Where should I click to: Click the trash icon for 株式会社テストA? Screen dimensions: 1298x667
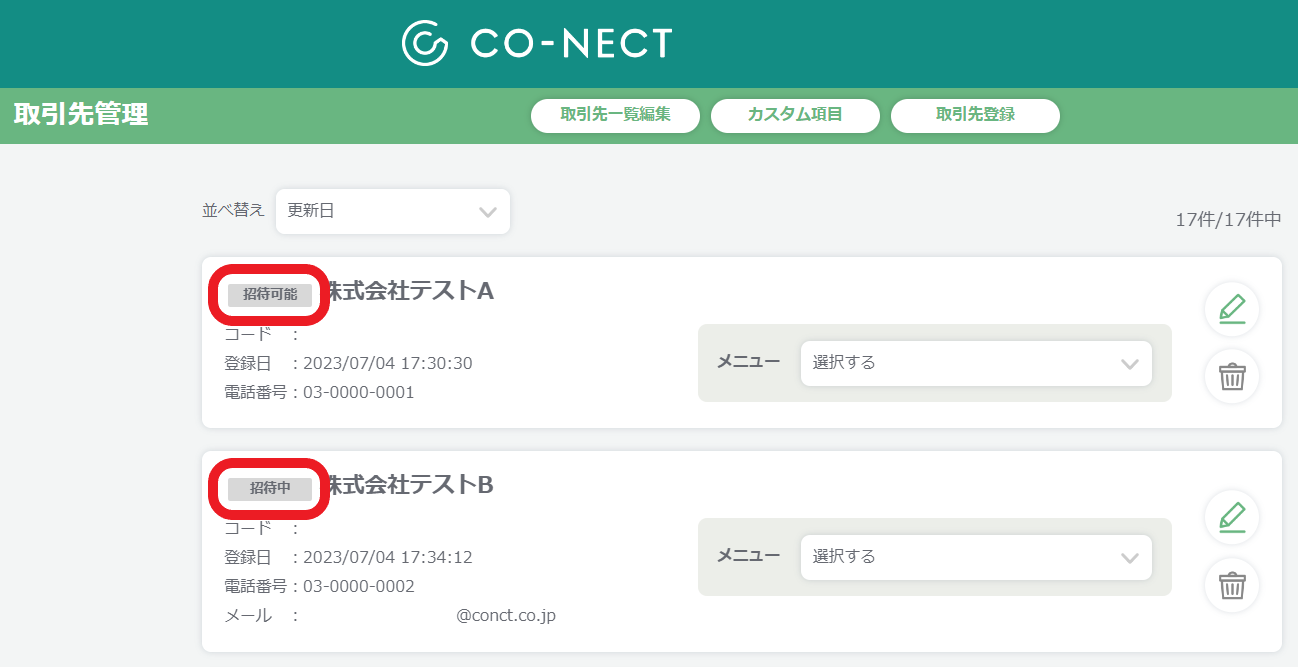coord(1232,377)
